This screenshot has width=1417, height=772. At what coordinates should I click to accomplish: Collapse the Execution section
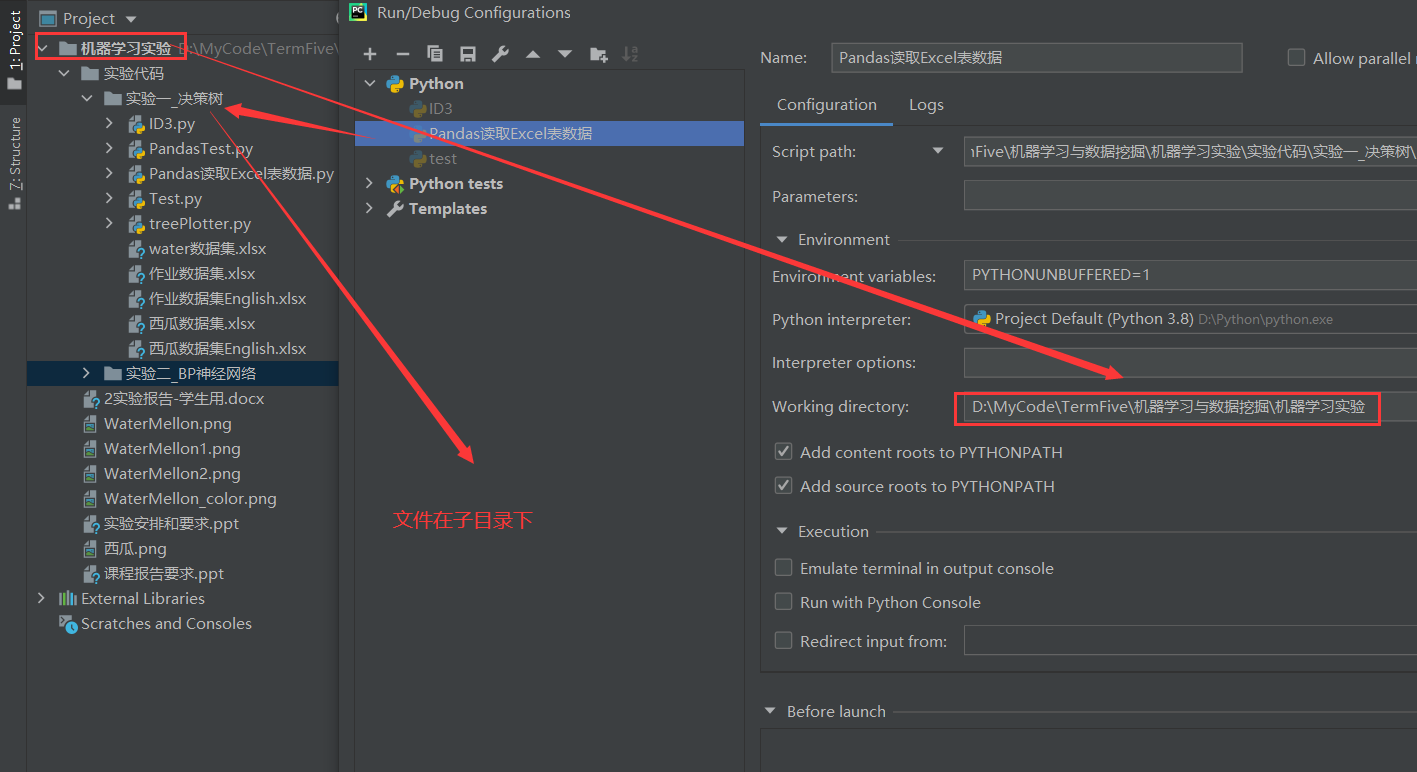[783, 532]
